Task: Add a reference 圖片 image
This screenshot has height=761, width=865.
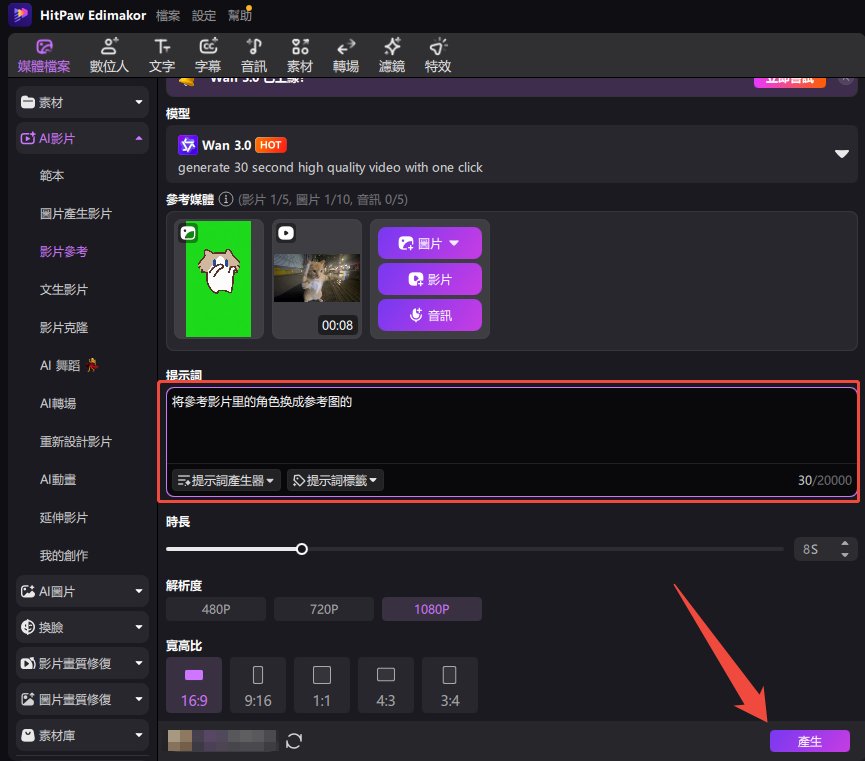Action: (x=429, y=243)
